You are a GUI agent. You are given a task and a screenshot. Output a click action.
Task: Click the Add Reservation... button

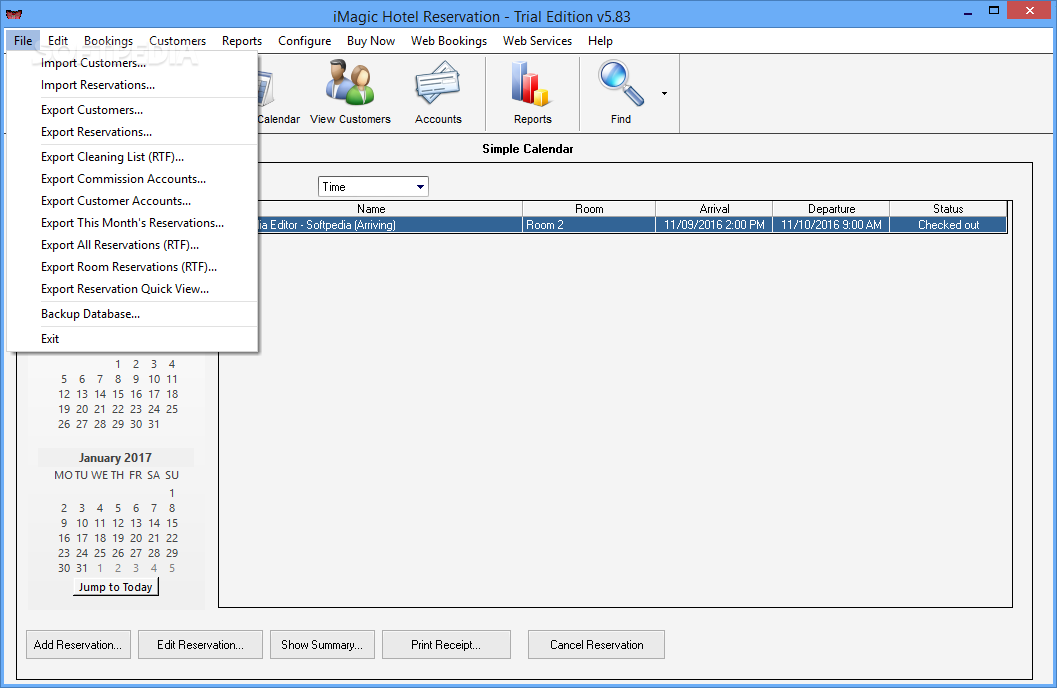(78, 645)
